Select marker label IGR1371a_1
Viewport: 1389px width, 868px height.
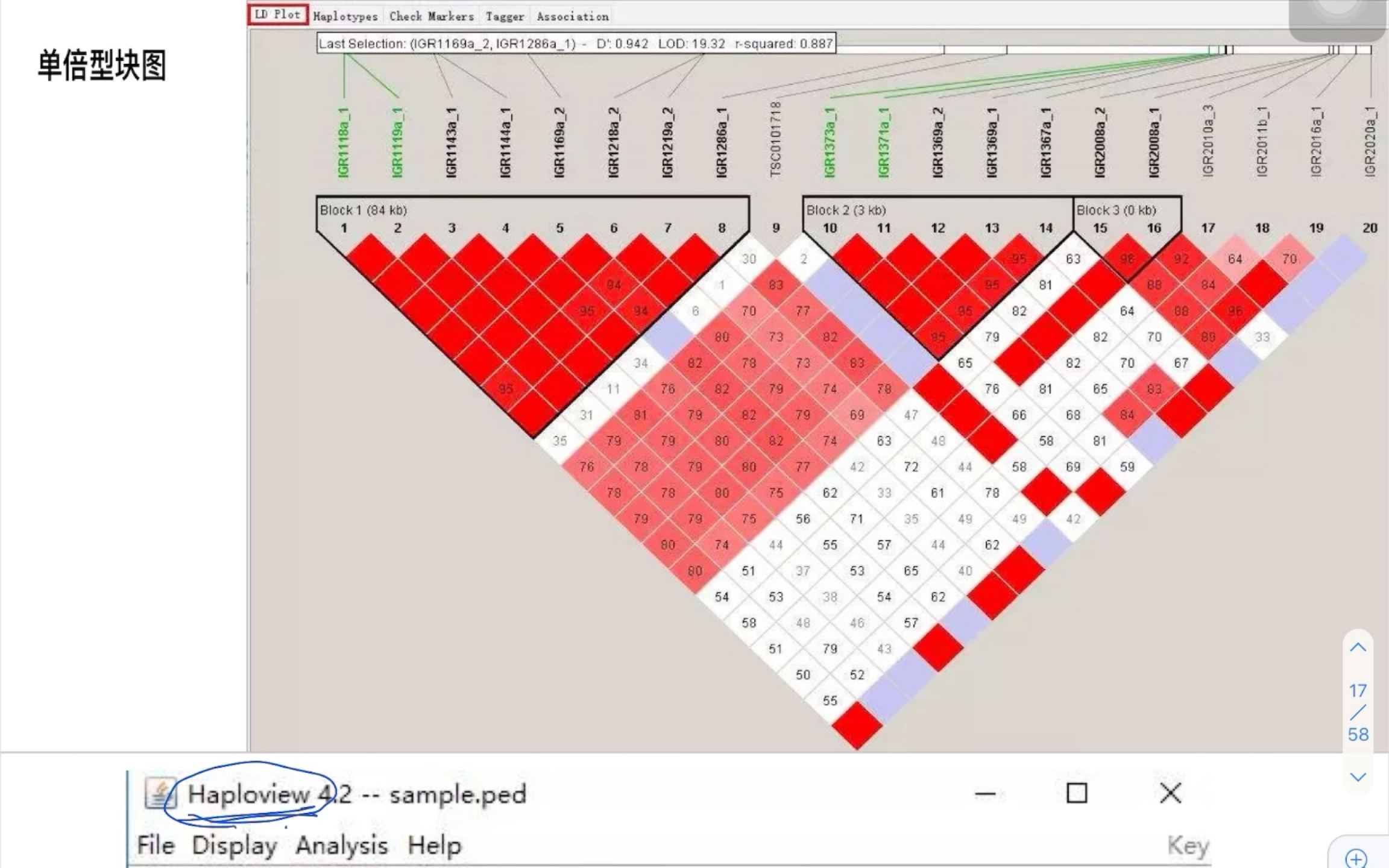tap(884, 143)
